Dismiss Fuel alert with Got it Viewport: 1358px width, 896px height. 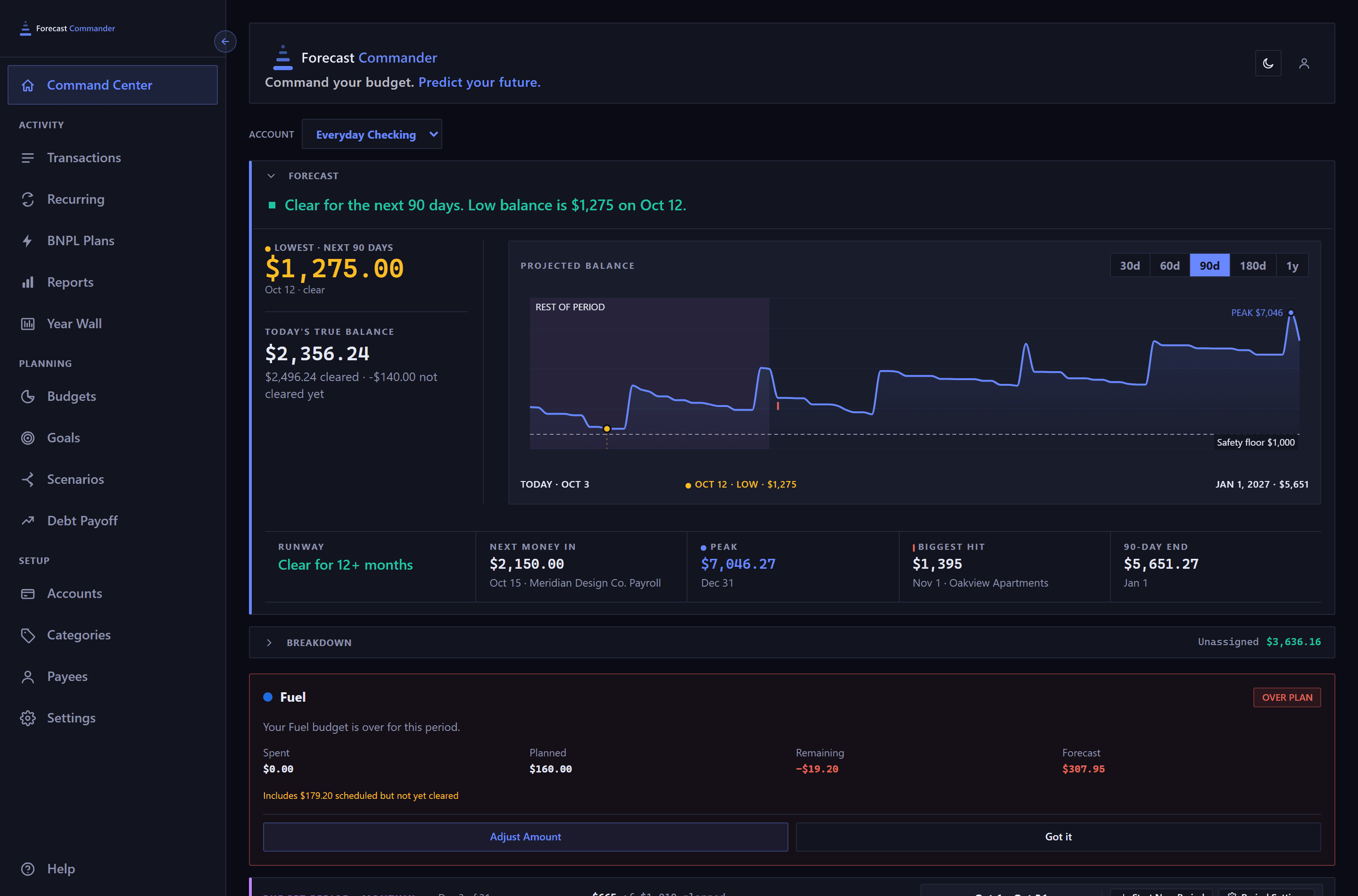1058,837
